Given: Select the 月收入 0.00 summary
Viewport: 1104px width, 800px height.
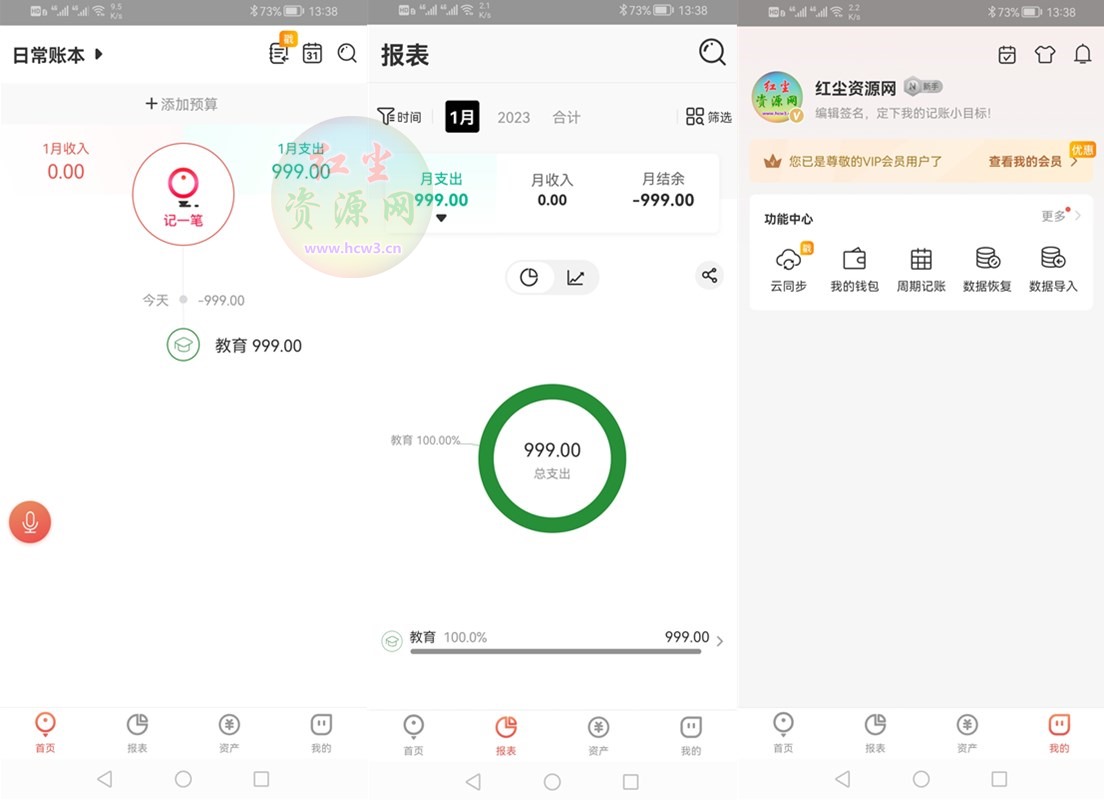Looking at the screenshot, I should click(552, 190).
